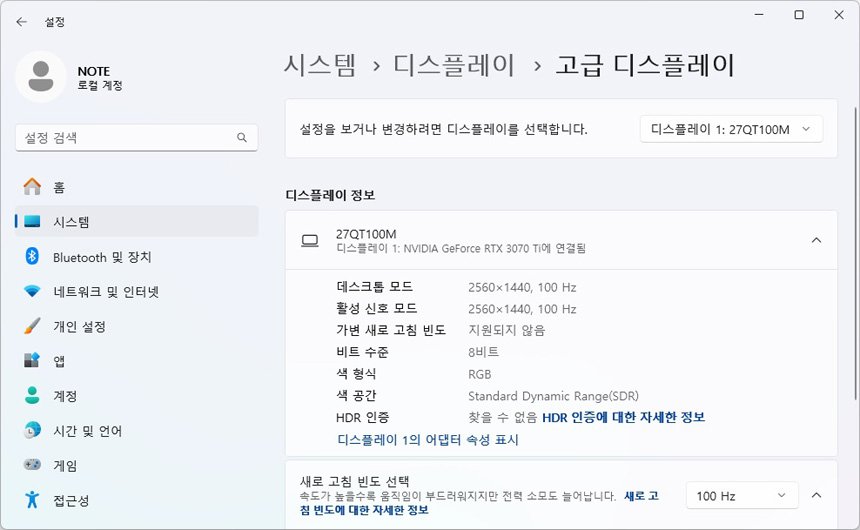
Task: Click the Accounts (계정) person icon
Action: [32, 396]
